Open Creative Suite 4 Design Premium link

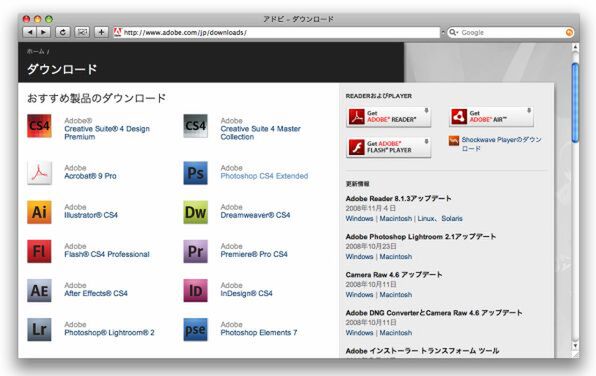[x=107, y=133]
